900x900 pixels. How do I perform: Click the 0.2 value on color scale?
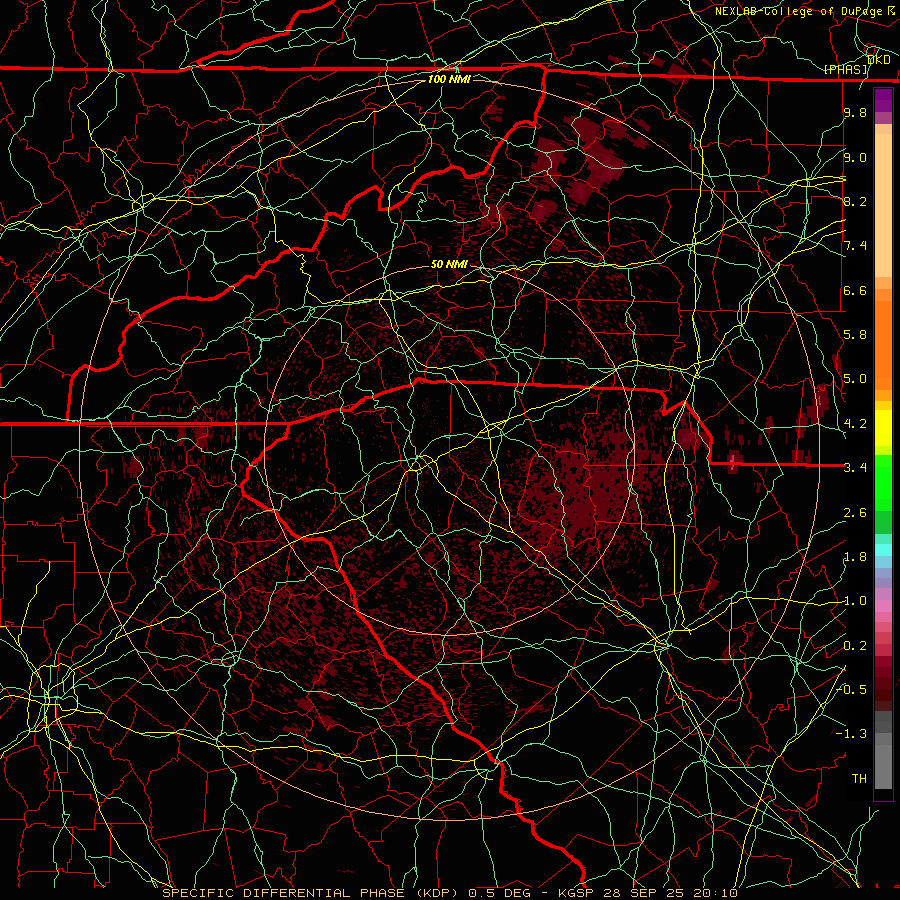(x=855, y=646)
